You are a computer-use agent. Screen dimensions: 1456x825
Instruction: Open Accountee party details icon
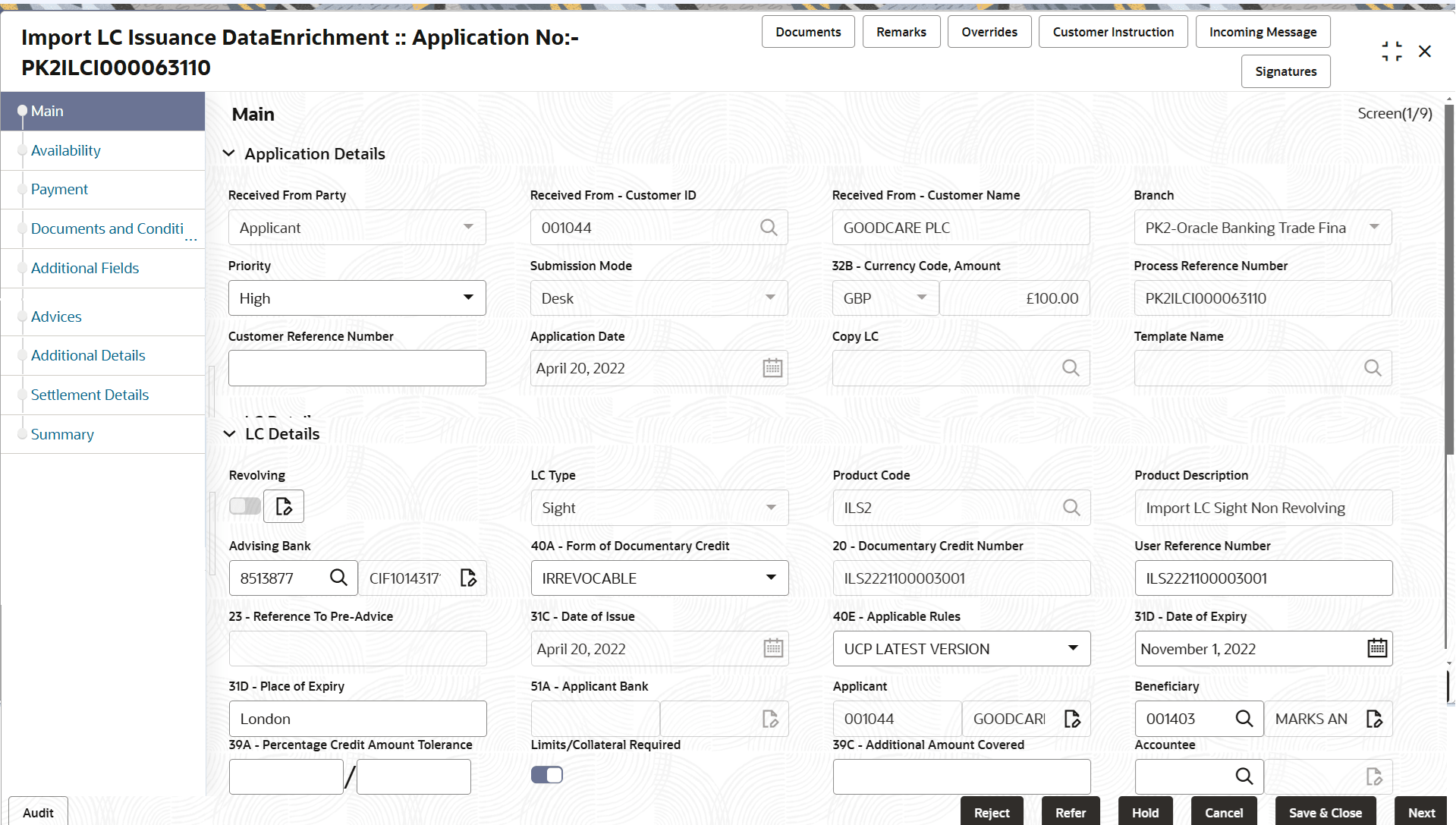1375,776
